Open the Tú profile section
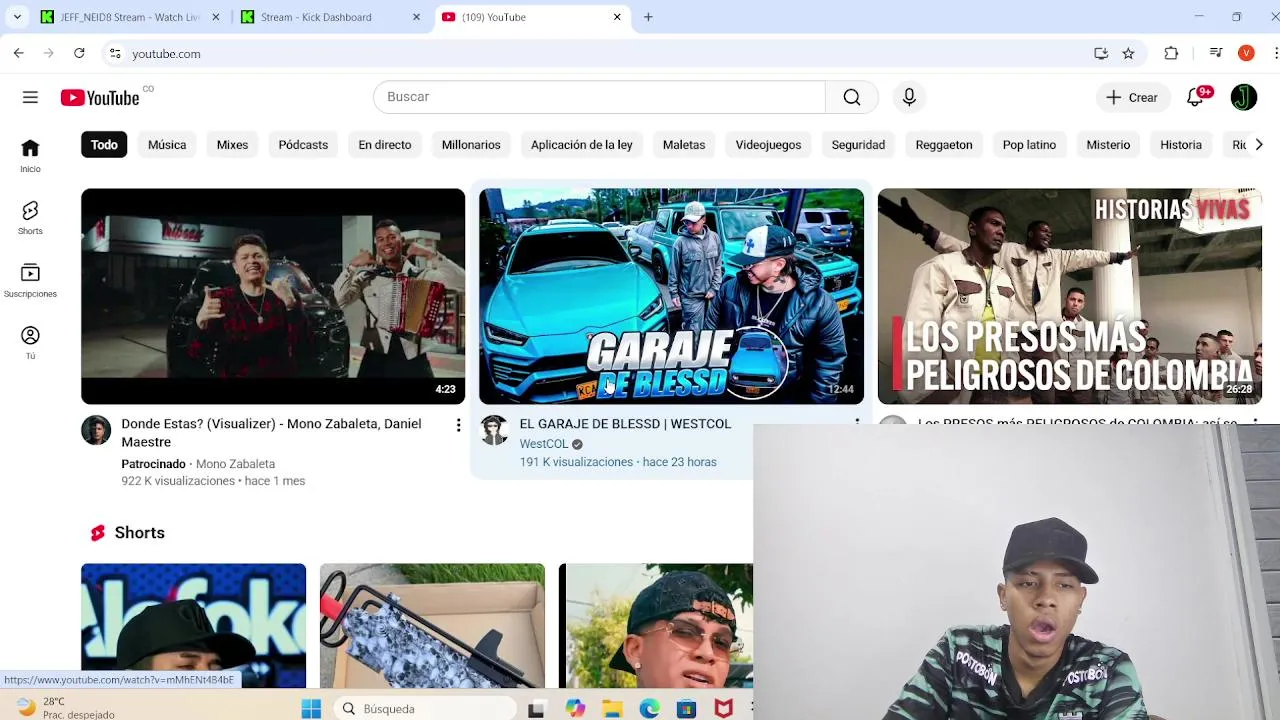The image size is (1280, 720). point(30,343)
